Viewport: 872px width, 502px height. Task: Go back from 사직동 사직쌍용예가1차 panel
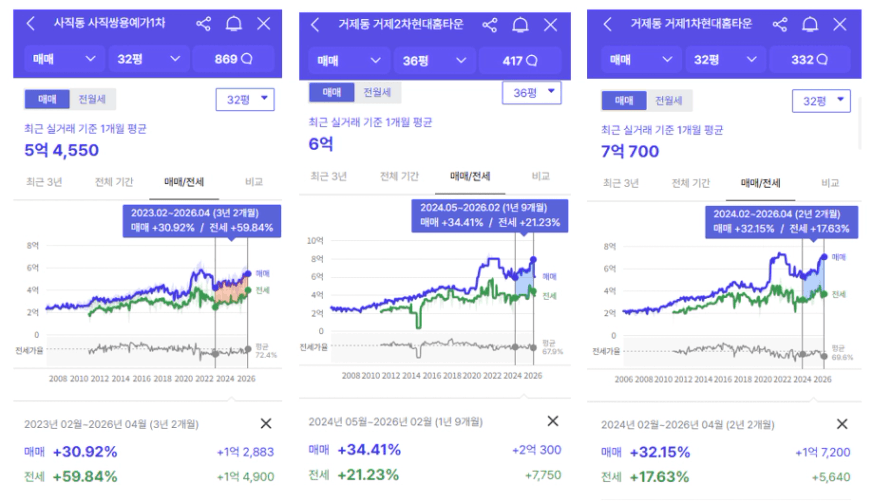[31, 23]
